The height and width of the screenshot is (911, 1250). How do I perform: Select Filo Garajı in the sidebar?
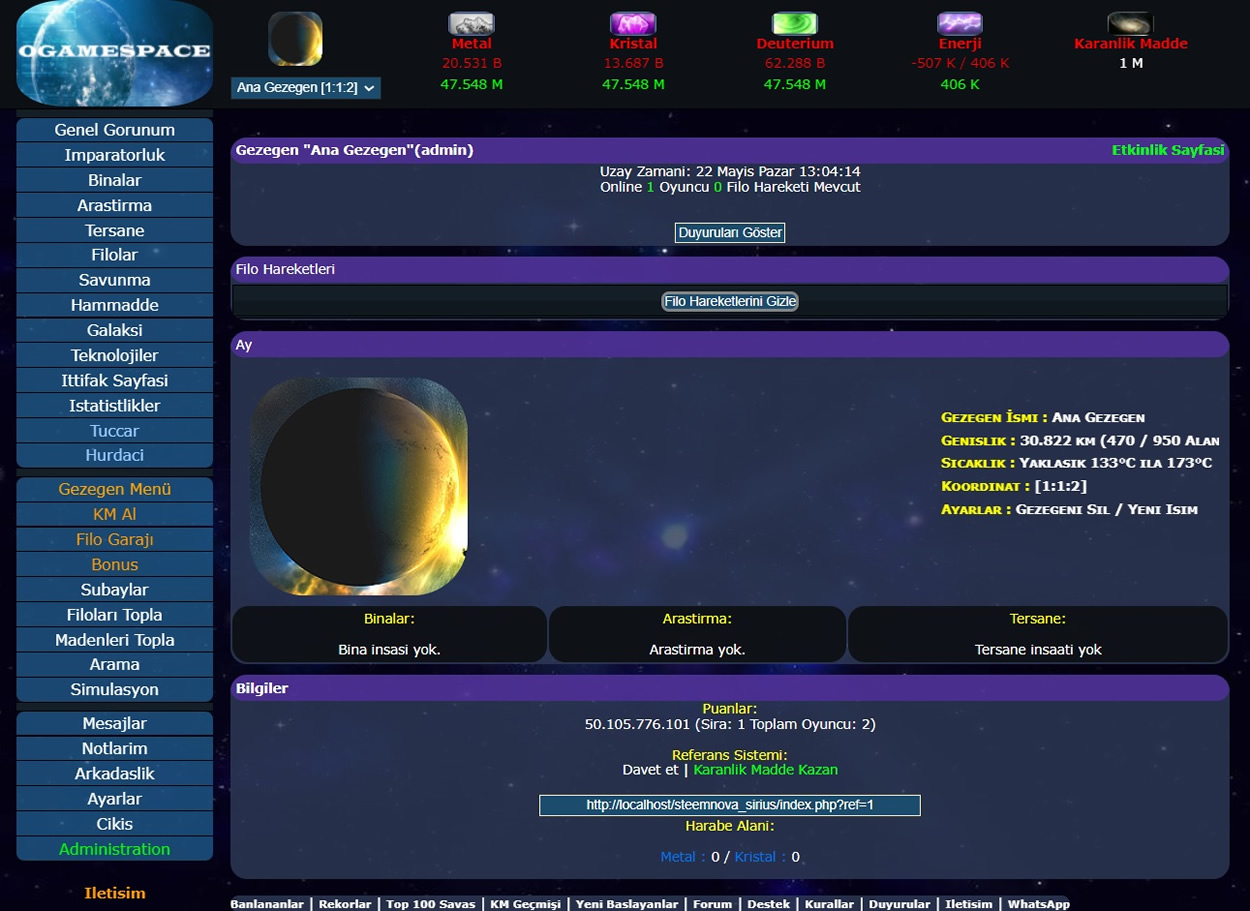click(114, 539)
